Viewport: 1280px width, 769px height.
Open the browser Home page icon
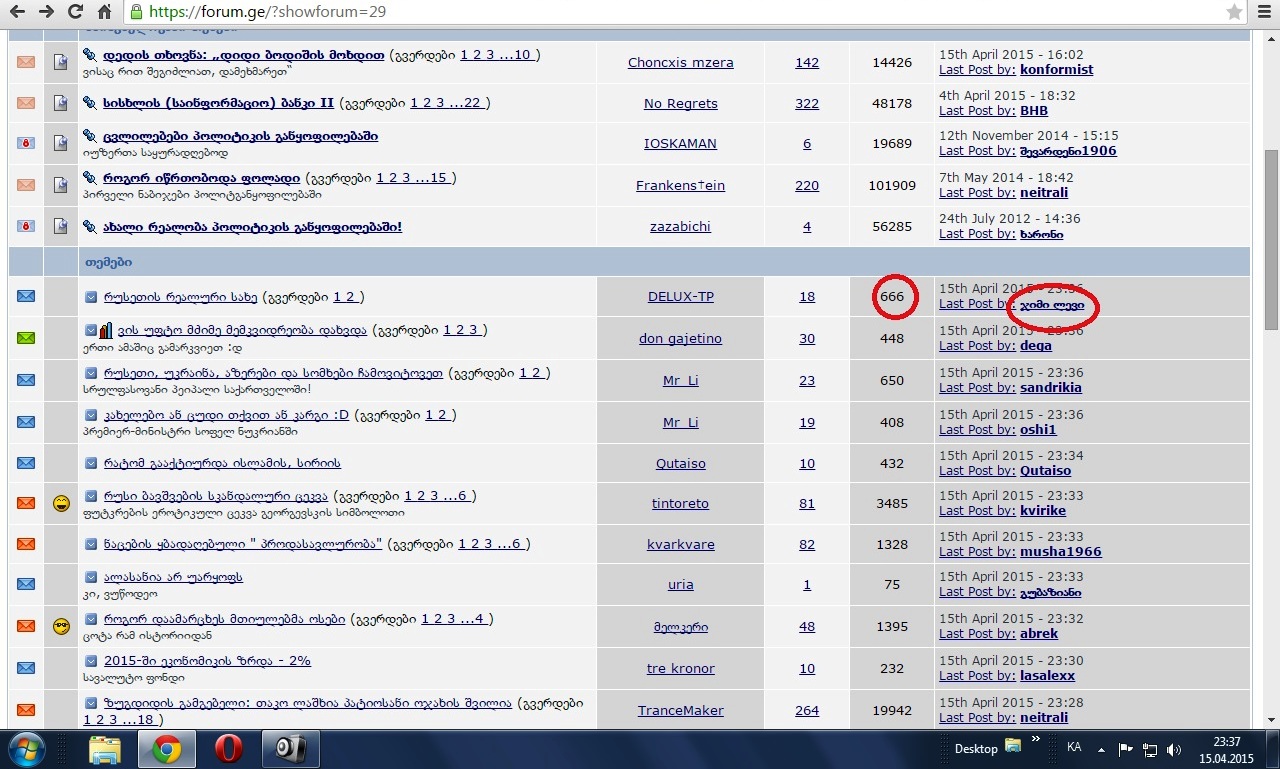click(x=104, y=13)
